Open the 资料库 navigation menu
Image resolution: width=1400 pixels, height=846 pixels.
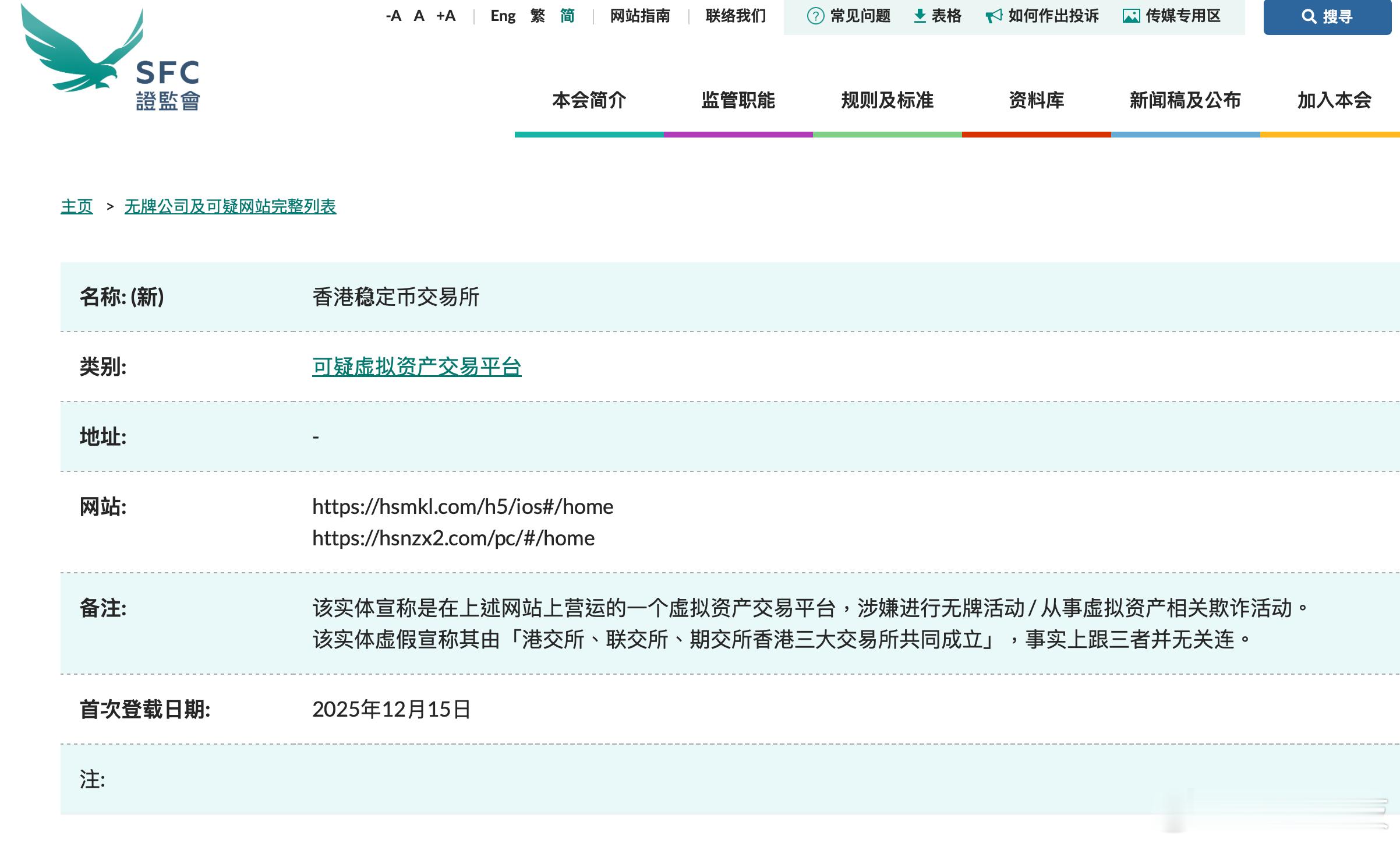pyautogui.click(x=1036, y=101)
